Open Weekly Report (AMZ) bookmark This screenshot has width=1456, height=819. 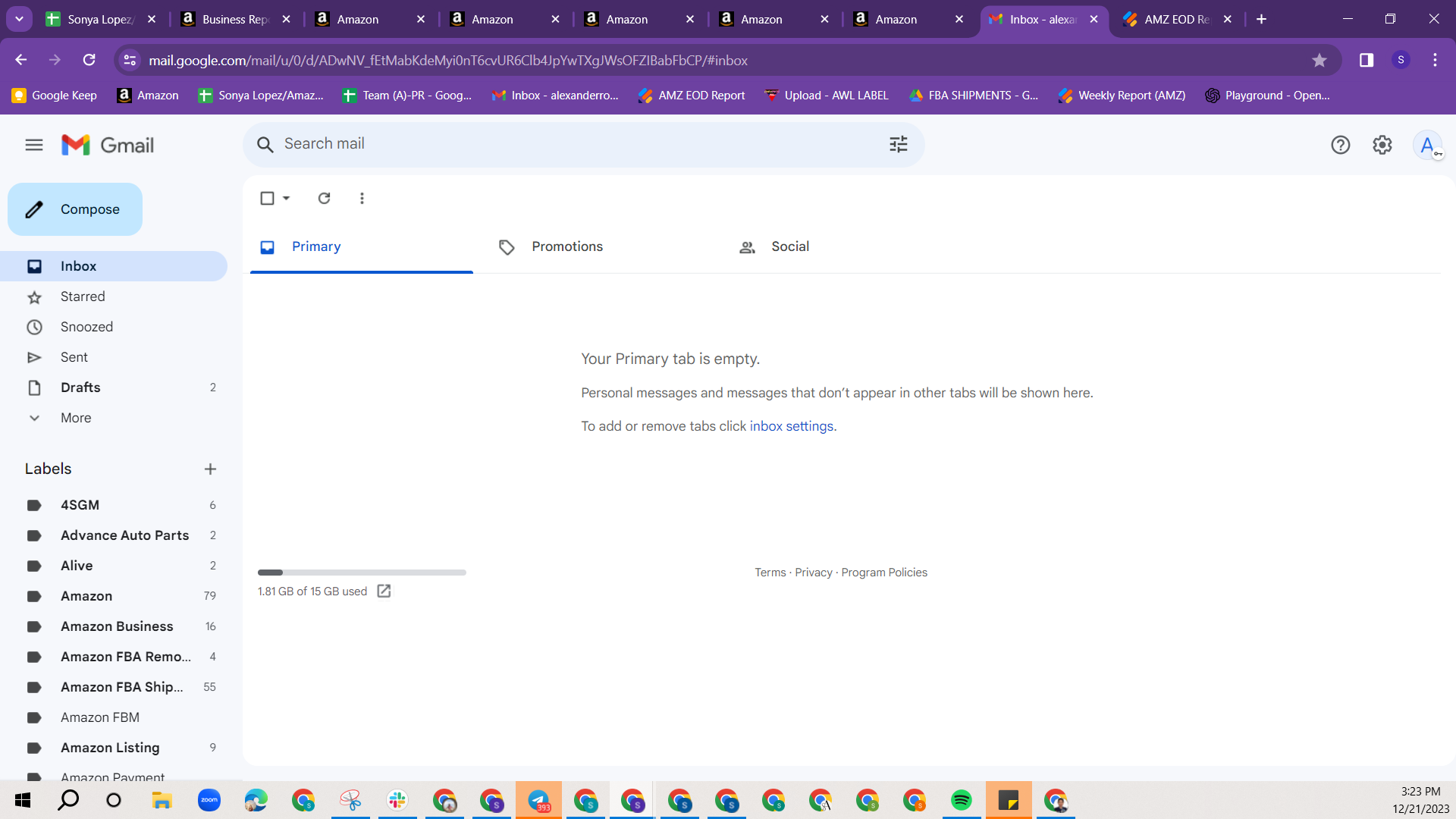point(1122,96)
